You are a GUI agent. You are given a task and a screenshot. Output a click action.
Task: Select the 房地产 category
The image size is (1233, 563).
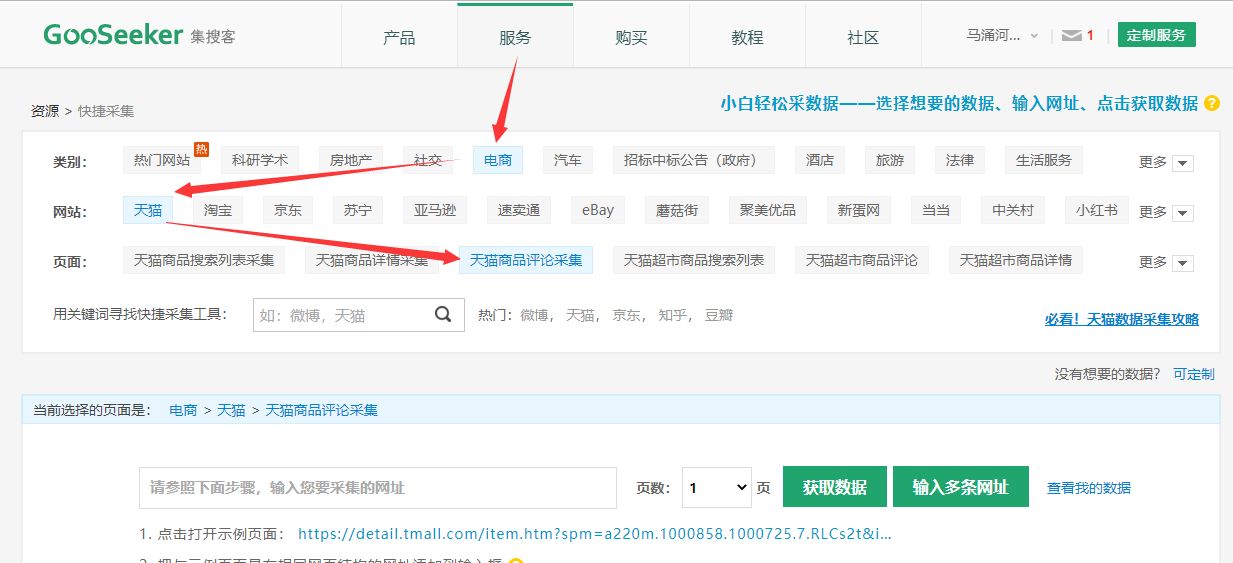tap(351, 160)
